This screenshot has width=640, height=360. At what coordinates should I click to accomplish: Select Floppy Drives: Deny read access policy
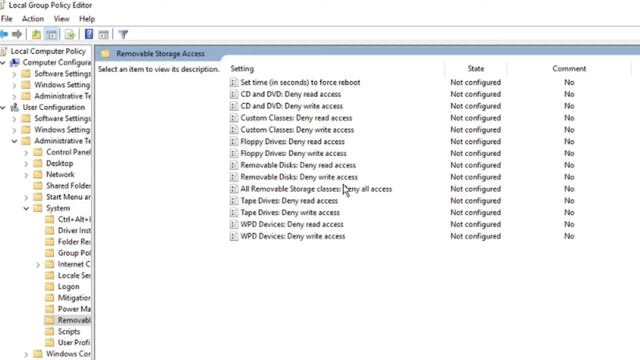tap(292, 142)
